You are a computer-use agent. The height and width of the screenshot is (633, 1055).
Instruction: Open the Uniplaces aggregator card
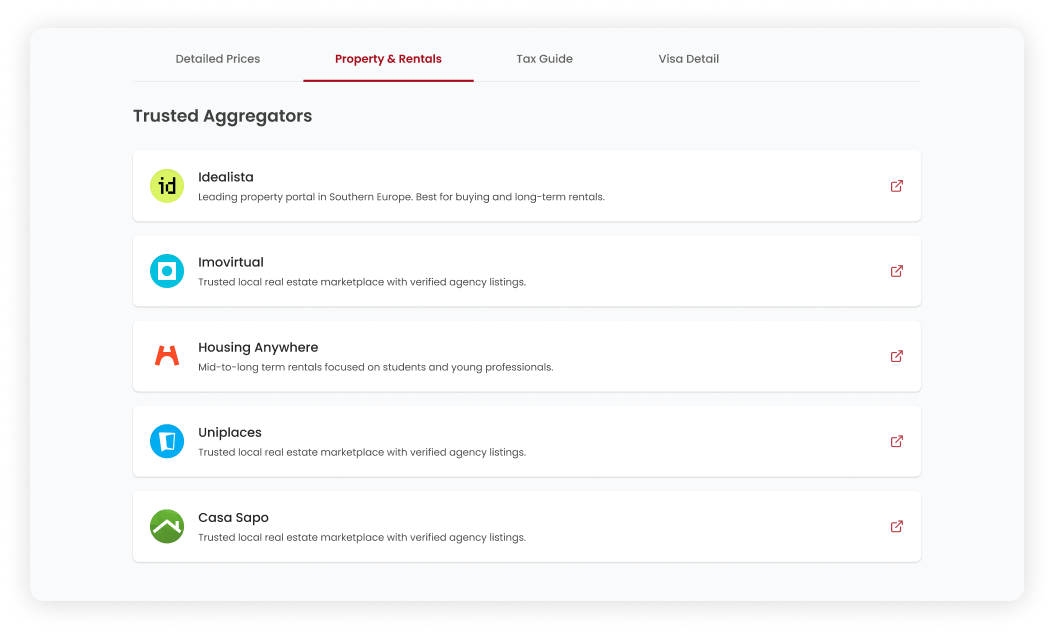(527, 441)
